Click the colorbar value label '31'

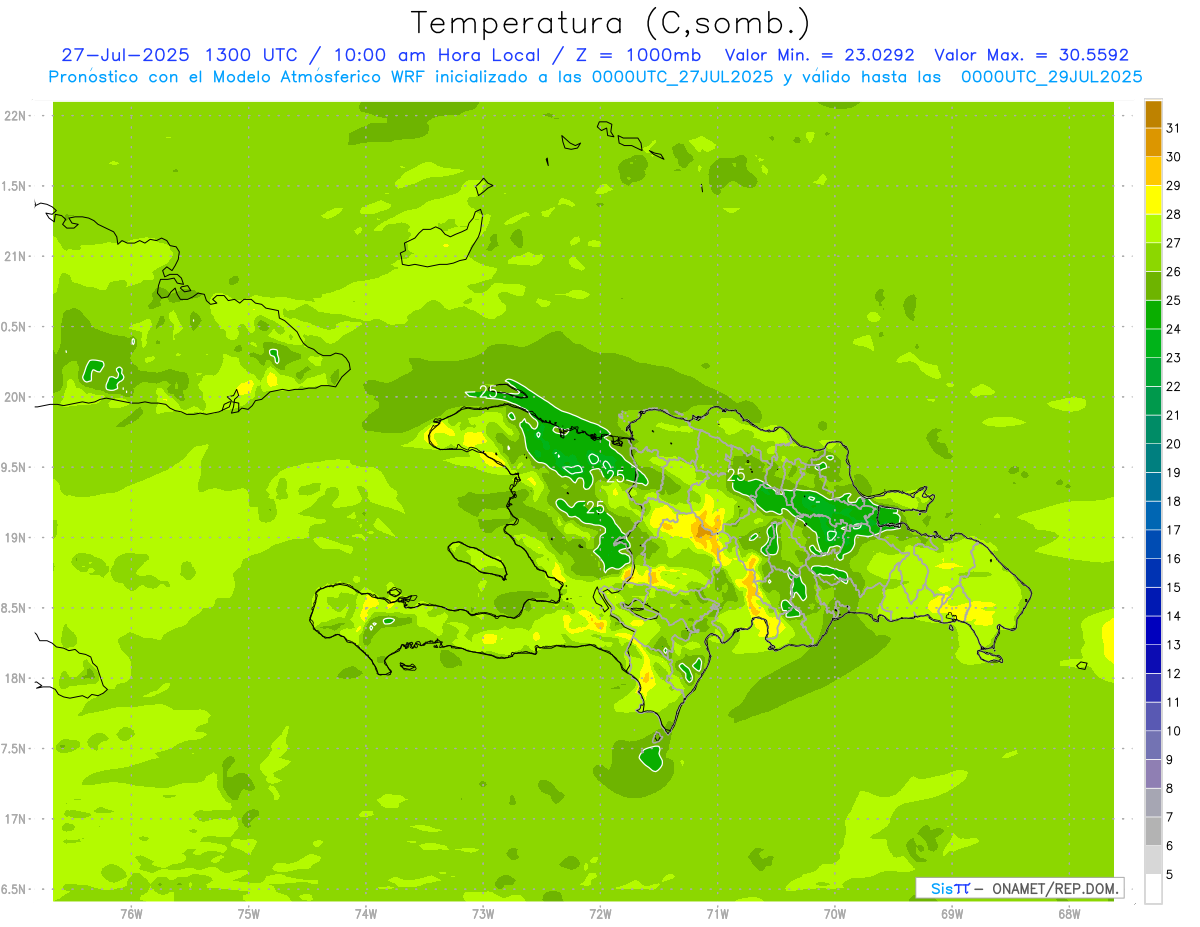[x=1174, y=128]
